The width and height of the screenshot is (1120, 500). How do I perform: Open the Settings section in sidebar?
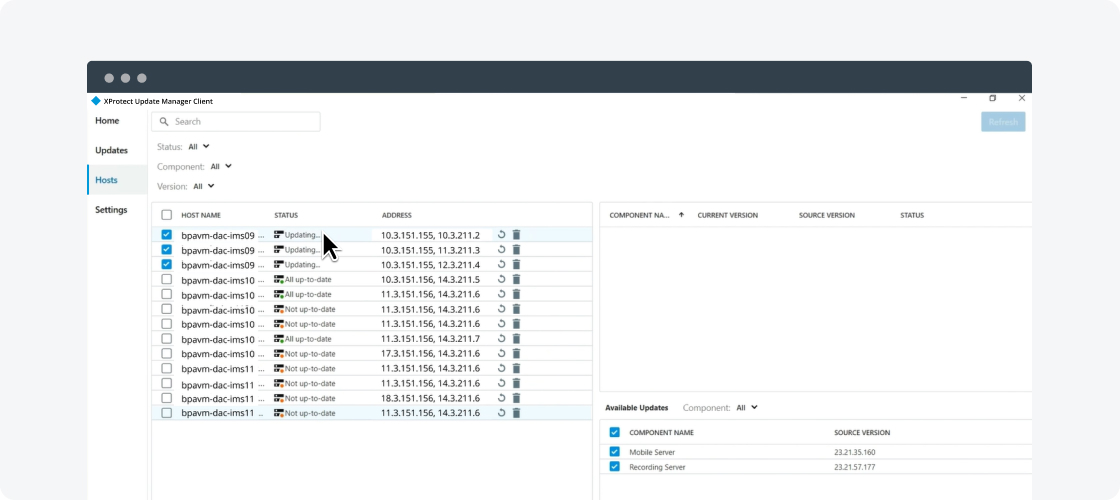coord(111,210)
